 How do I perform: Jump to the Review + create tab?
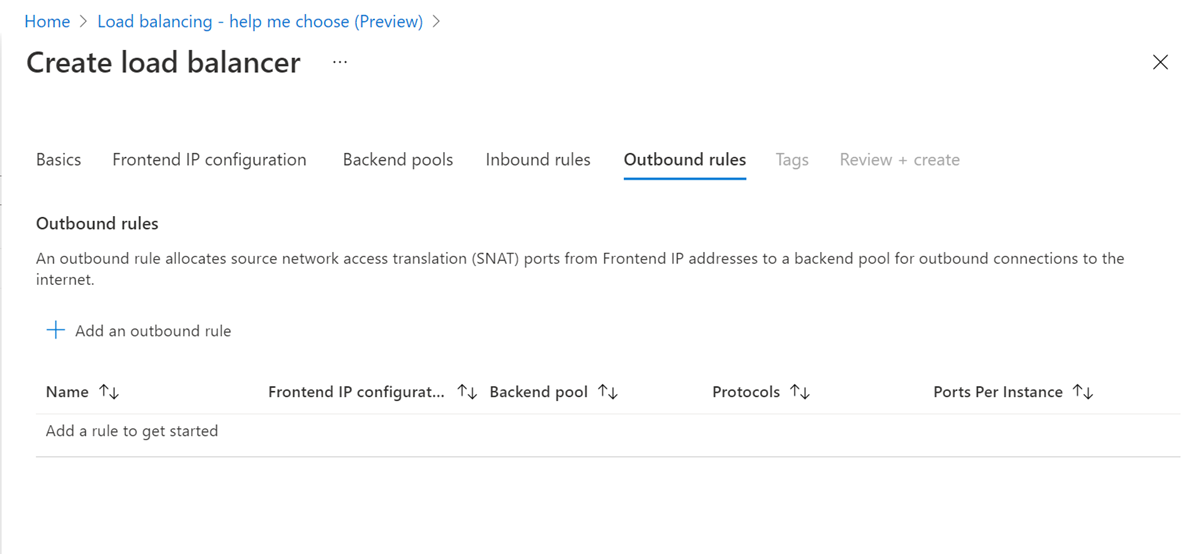900,160
